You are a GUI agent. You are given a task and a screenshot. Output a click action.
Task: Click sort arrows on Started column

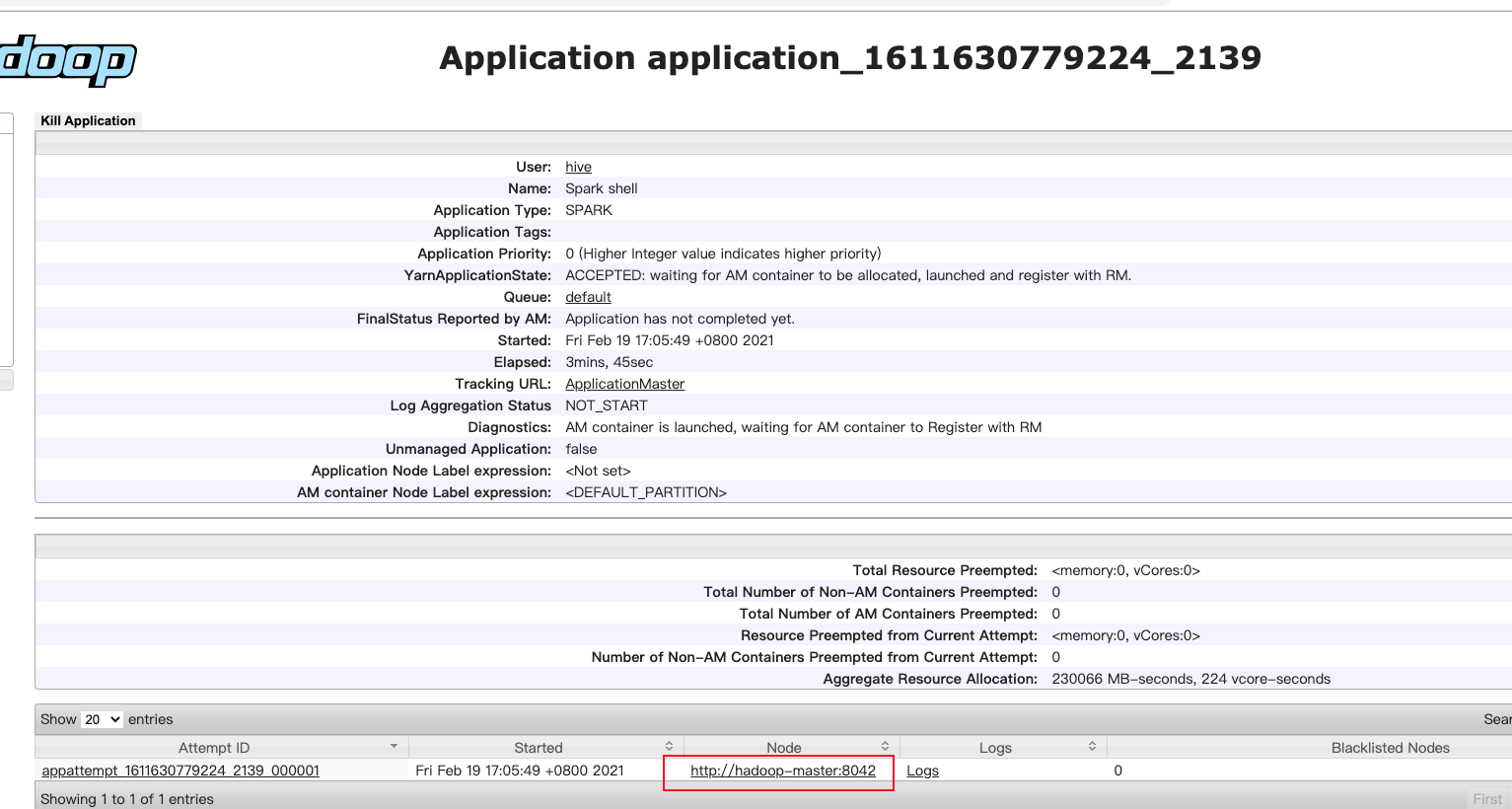click(669, 747)
